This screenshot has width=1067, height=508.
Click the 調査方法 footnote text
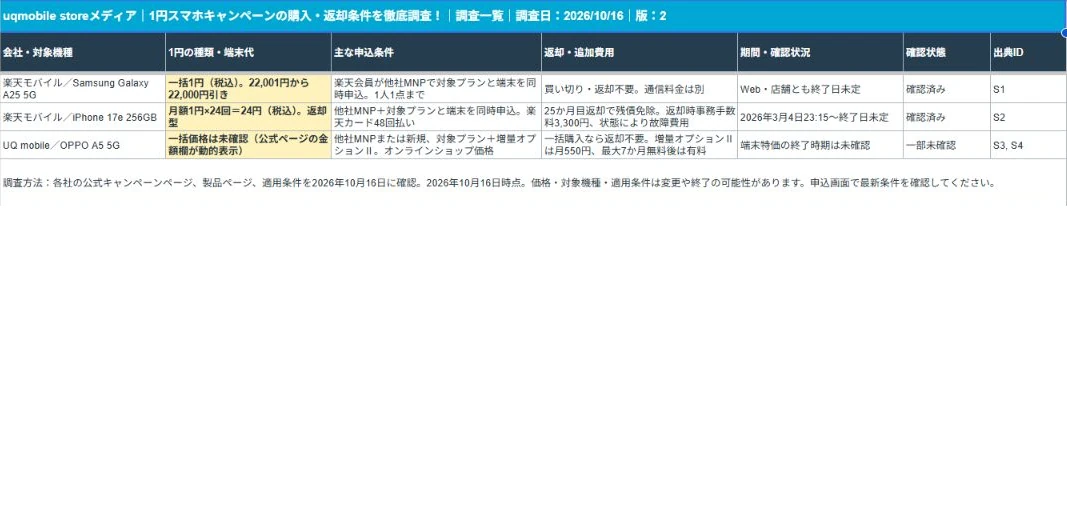click(x=499, y=183)
